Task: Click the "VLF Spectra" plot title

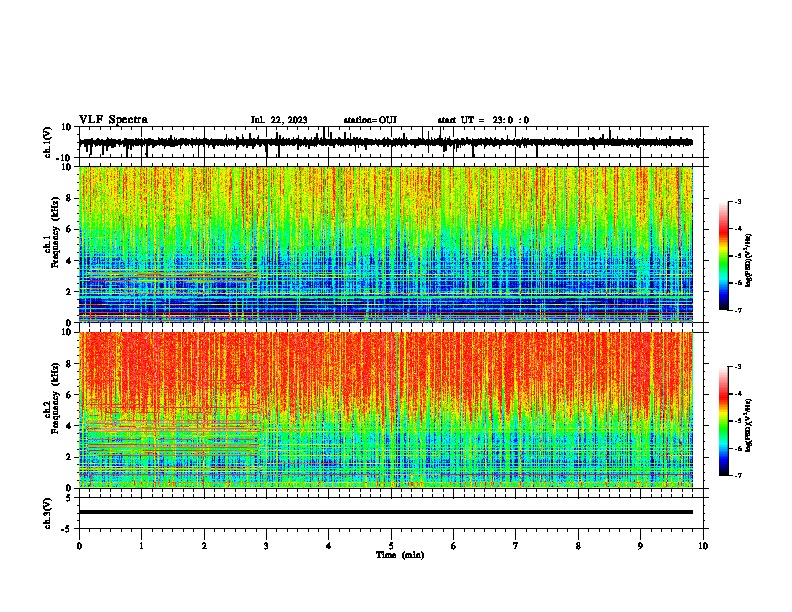Action: 113,120
